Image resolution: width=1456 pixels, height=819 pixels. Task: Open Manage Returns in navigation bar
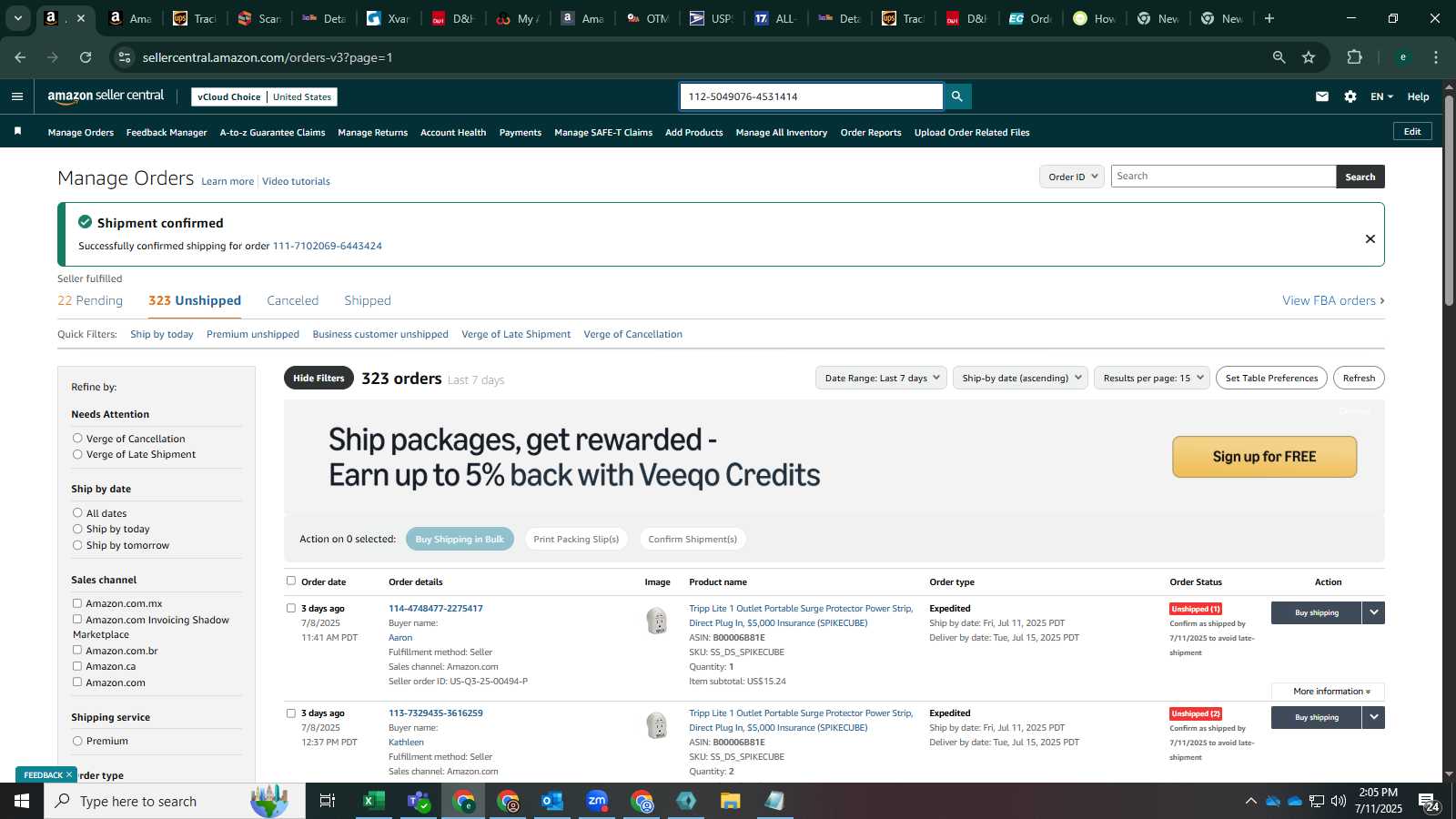click(x=373, y=133)
